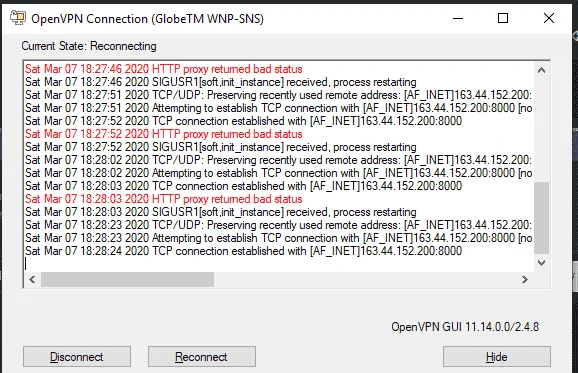Screen dimensions: 578x373
Task: Minimize the OpenVPN Connection window
Action: click(x=458, y=18)
